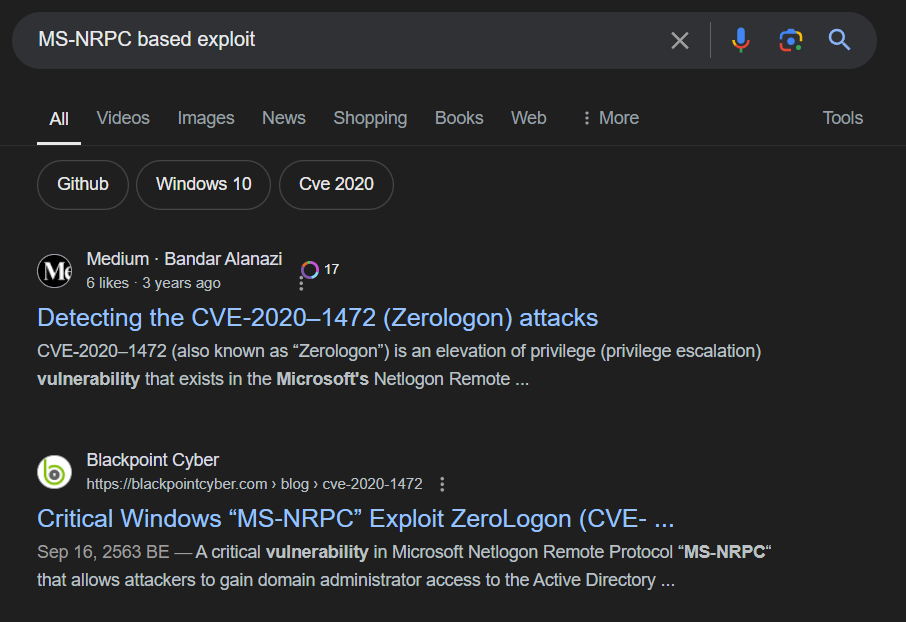
Task: Open Google Lens image search
Action: pos(791,40)
